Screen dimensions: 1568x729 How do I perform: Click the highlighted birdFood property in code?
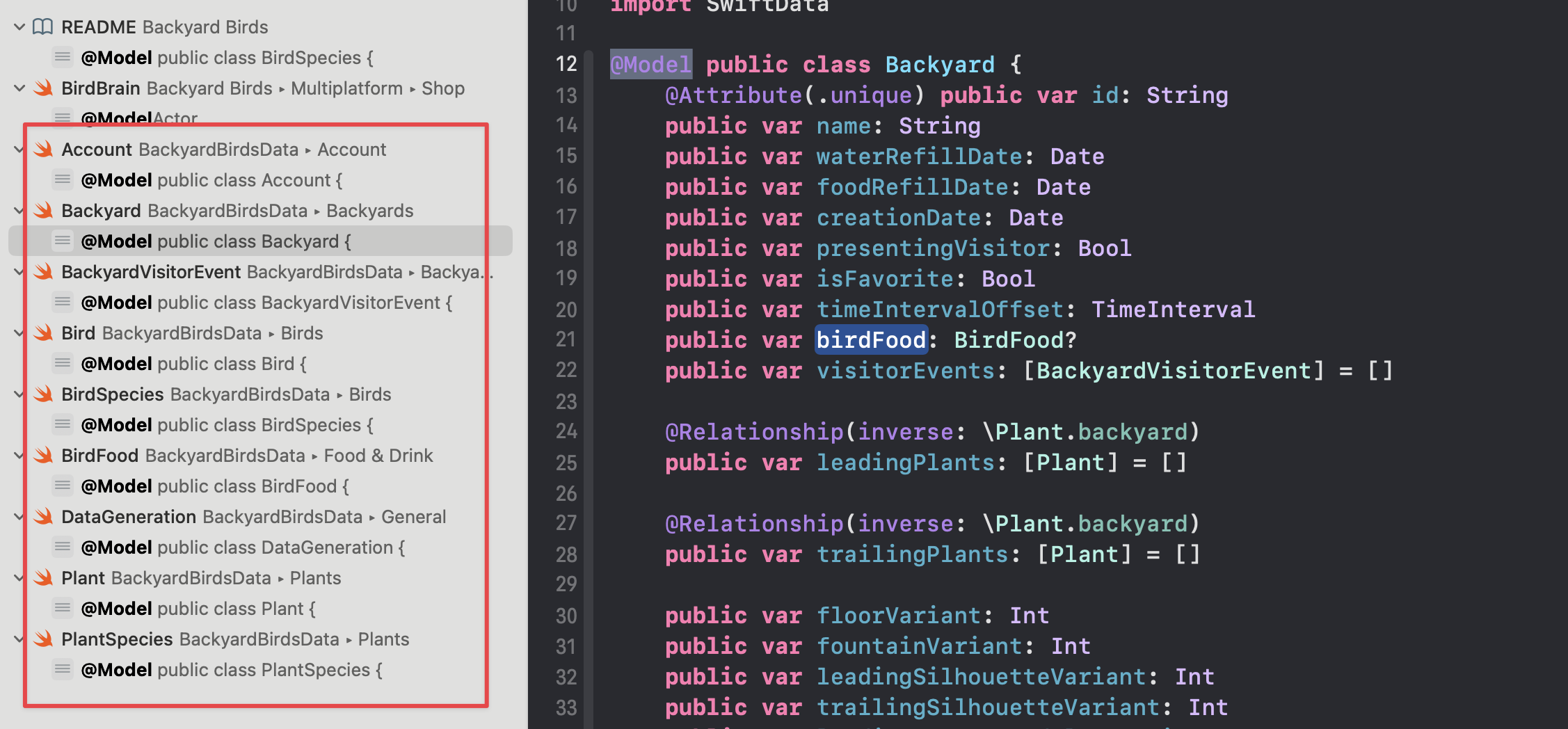(x=871, y=340)
